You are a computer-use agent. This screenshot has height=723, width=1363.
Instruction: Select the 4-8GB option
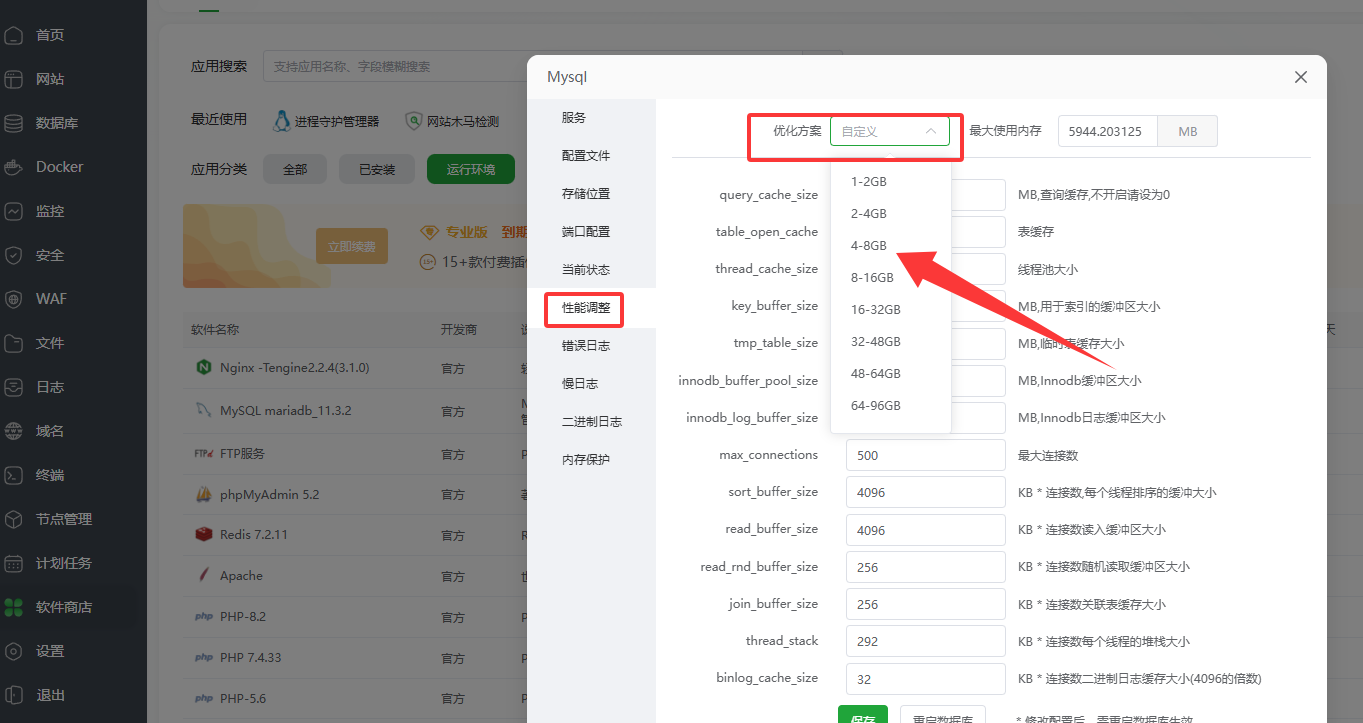868,245
